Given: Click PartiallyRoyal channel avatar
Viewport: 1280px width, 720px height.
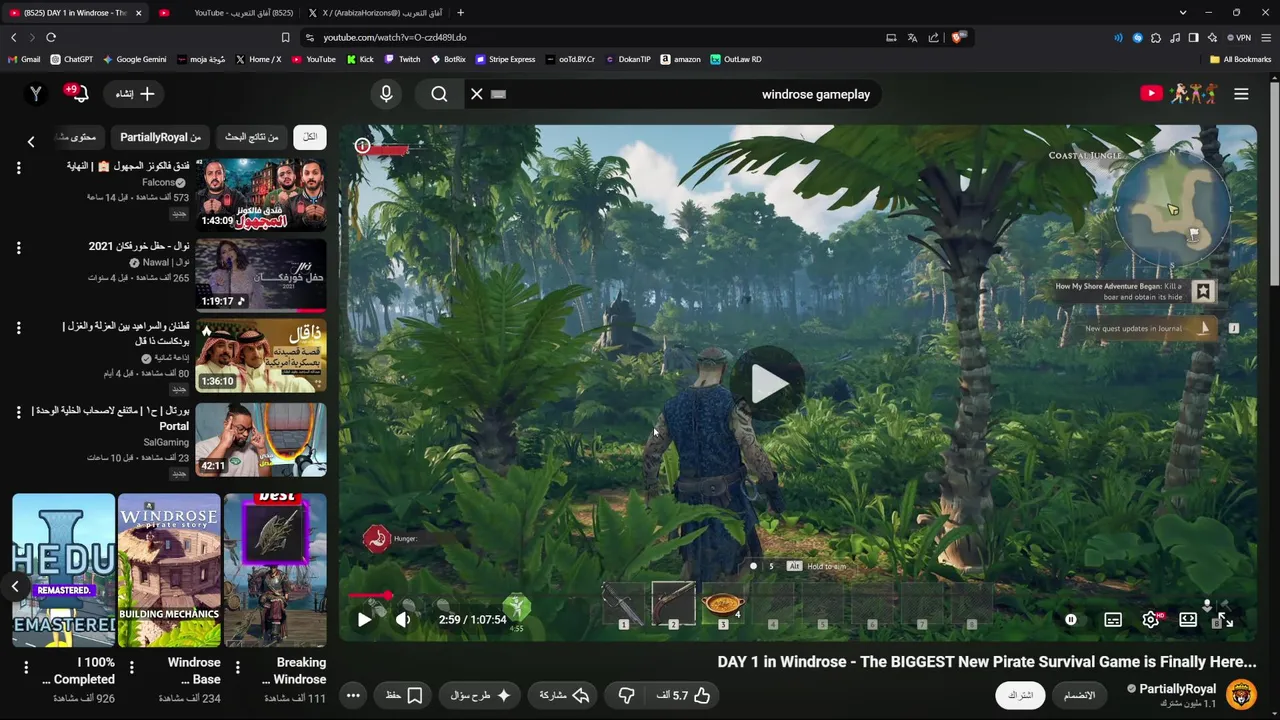Looking at the screenshot, I should tap(1241, 695).
